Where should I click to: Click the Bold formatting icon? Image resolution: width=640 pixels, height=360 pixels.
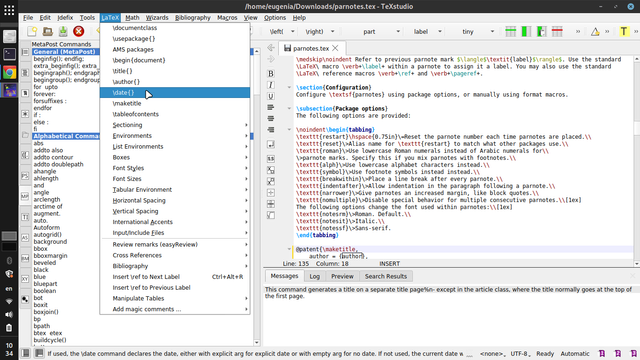(x=271, y=73)
